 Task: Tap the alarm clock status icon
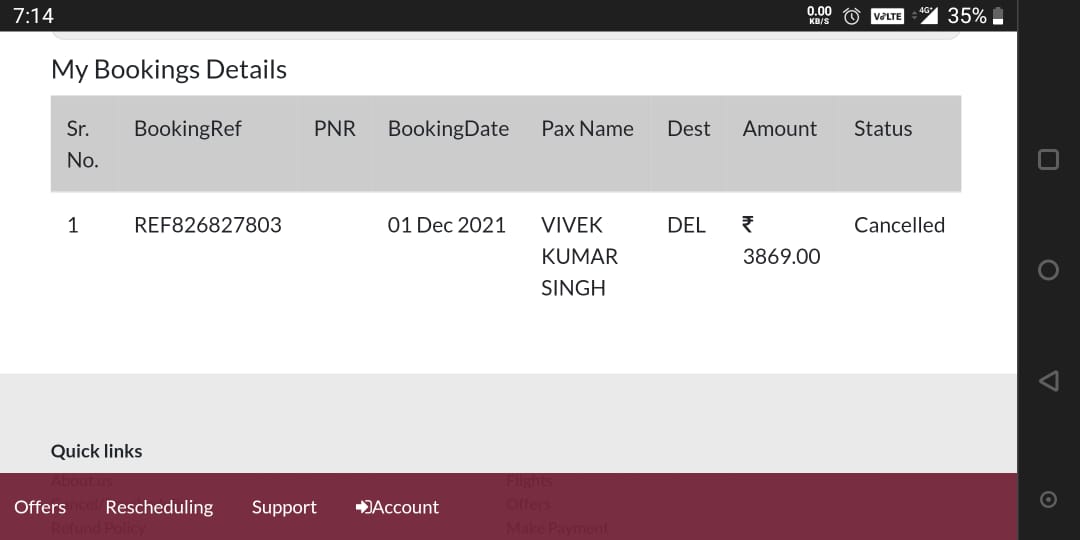(x=852, y=16)
